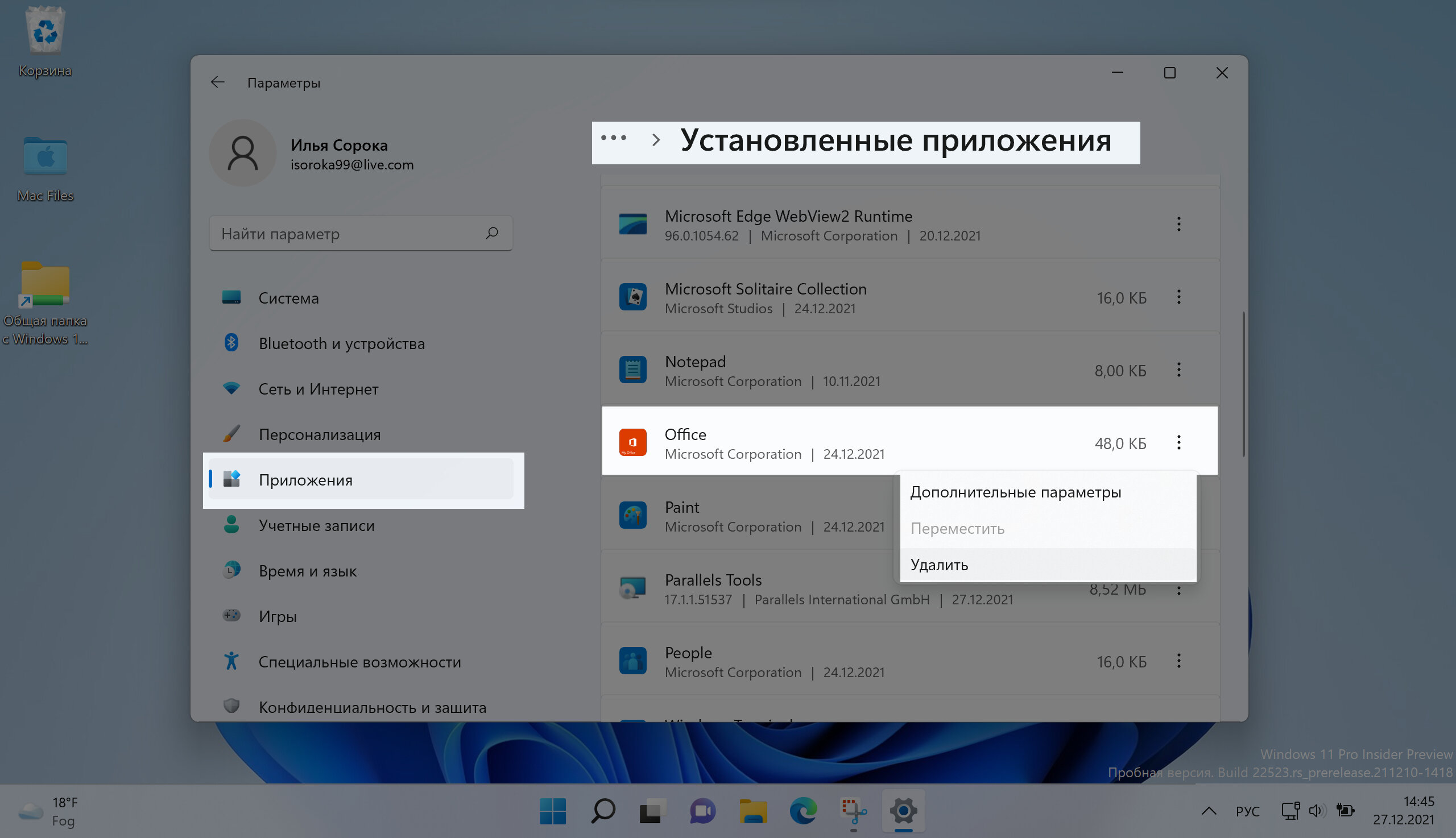Select Общая папка с Windows desktop shortcut
This screenshot has width=1456, height=838.
click(45, 304)
